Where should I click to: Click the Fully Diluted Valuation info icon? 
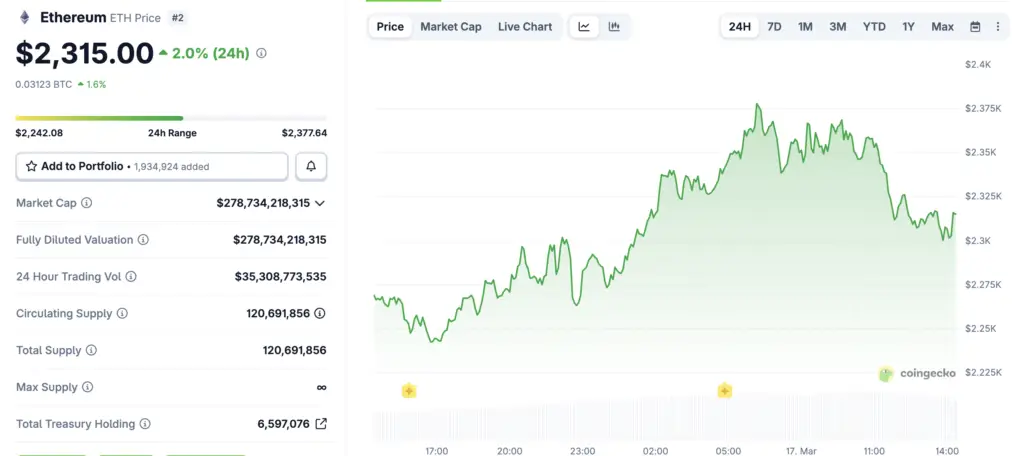coord(143,240)
